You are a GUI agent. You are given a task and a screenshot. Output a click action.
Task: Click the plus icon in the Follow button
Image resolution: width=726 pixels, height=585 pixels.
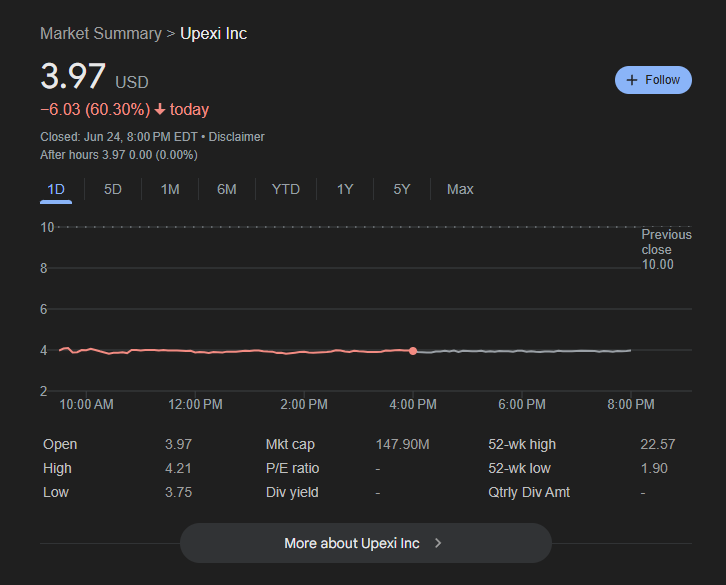click(x=632, y=80)
